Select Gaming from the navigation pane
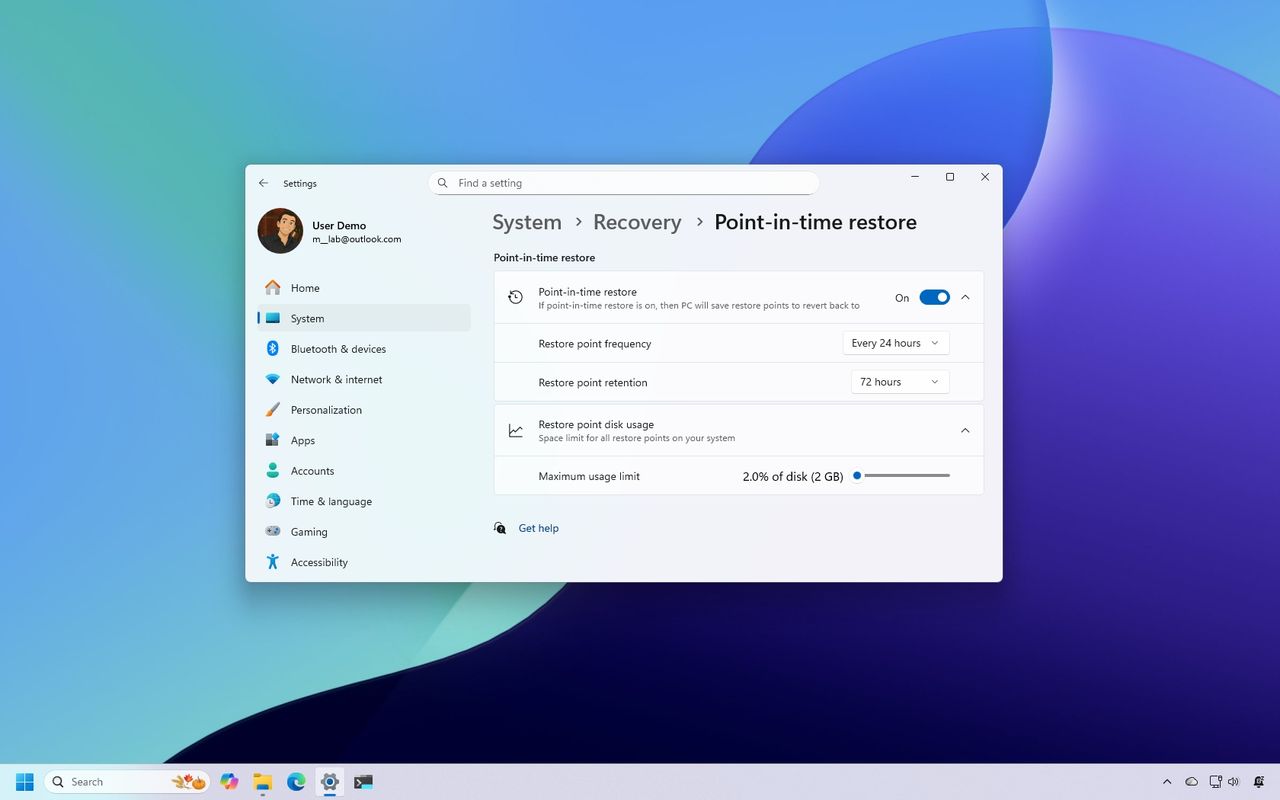The image size is (1280, 800). 309,531
